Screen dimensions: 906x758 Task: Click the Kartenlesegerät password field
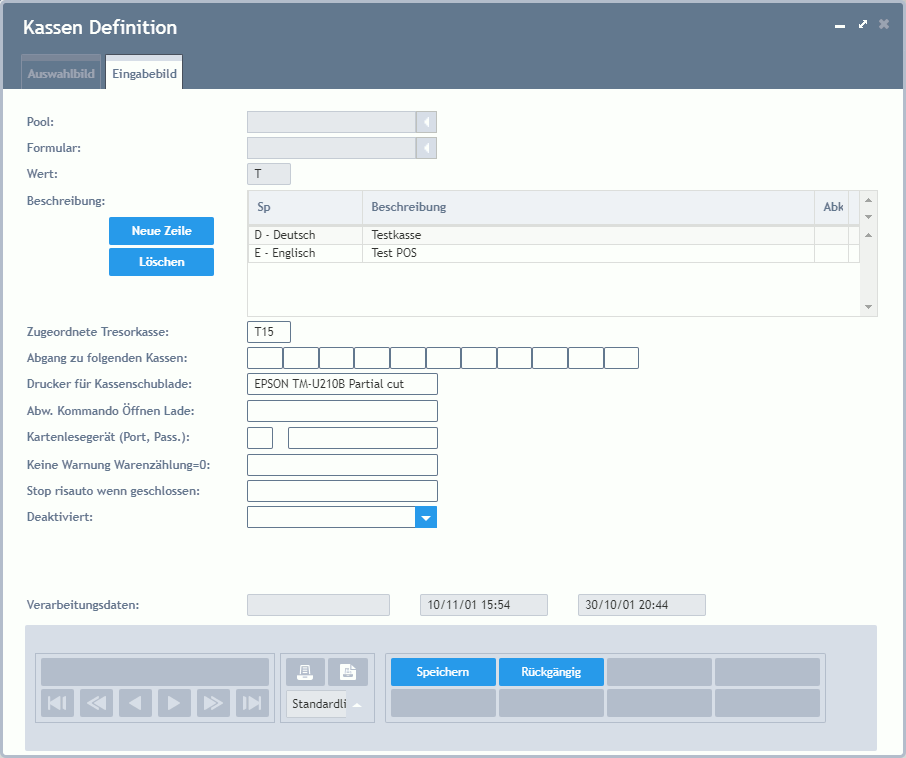[363, 437]
